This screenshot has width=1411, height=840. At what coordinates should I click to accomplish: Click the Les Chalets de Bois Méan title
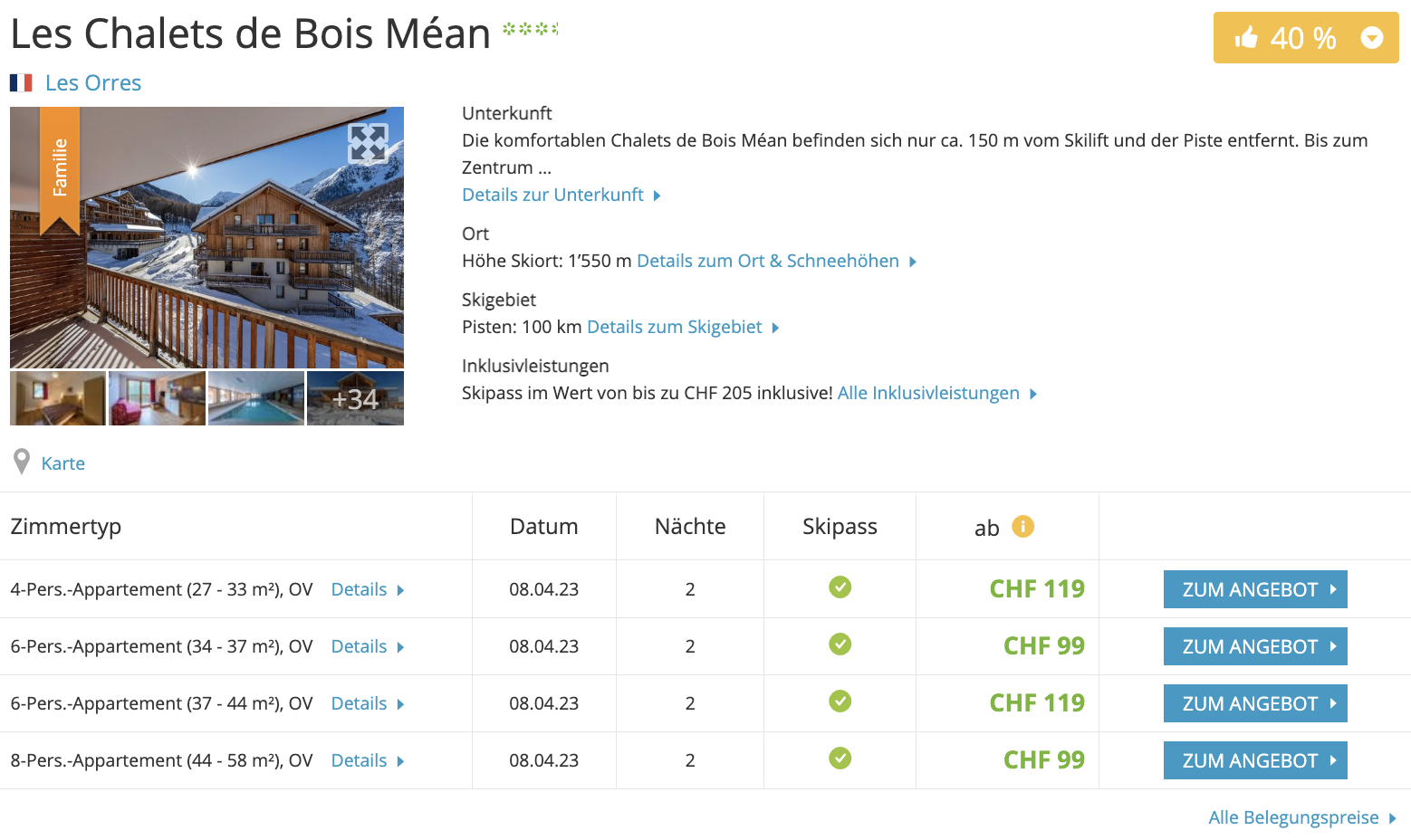250,33
